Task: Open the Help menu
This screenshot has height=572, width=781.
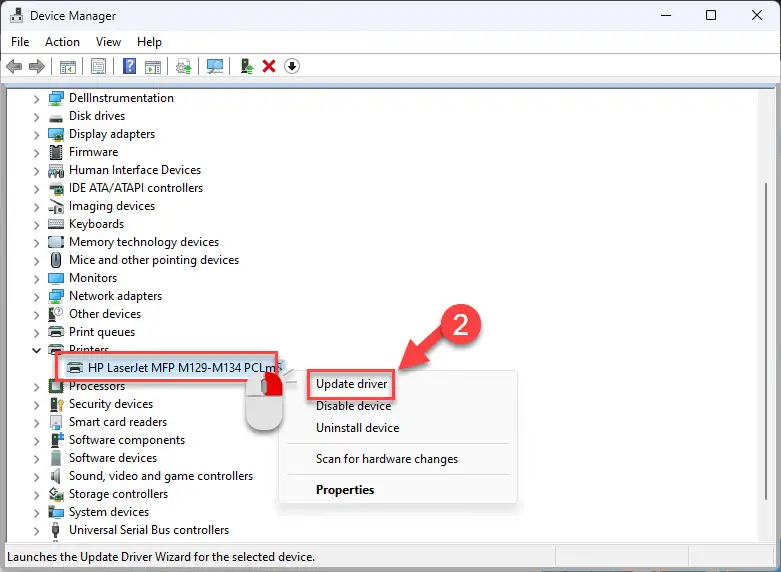Action: tap(149, 42)
